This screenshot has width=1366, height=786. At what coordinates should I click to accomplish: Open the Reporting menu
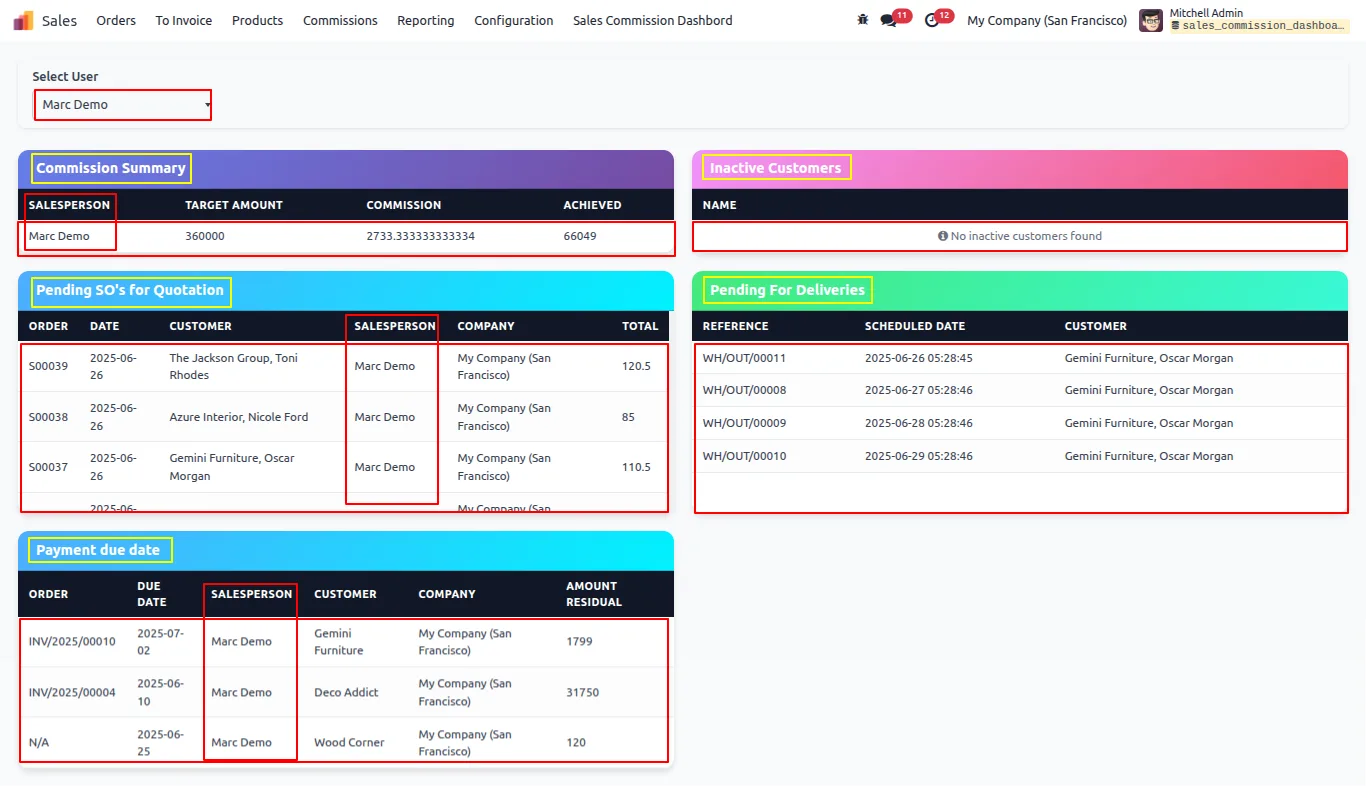[x=425, y=20]
